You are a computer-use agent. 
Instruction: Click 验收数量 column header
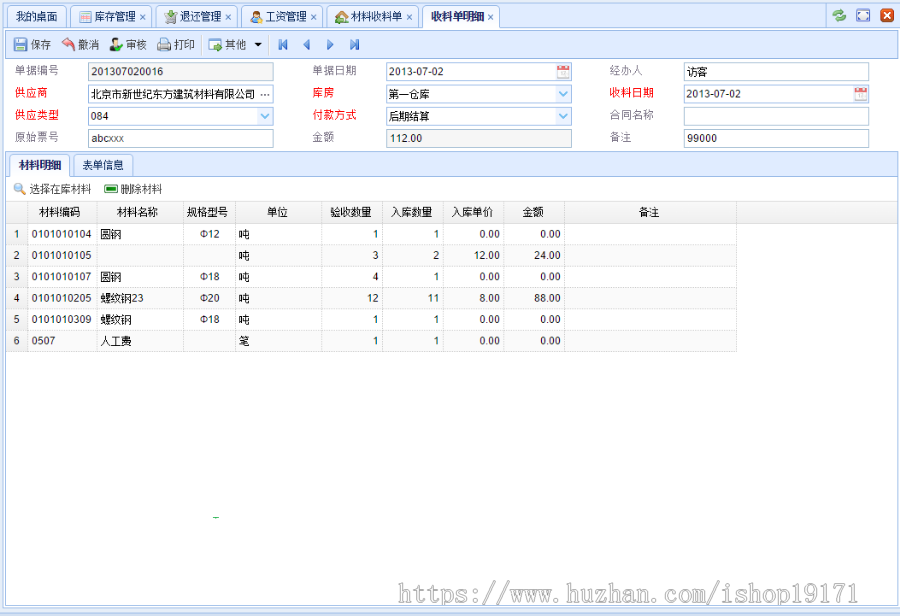coord(352,212)
